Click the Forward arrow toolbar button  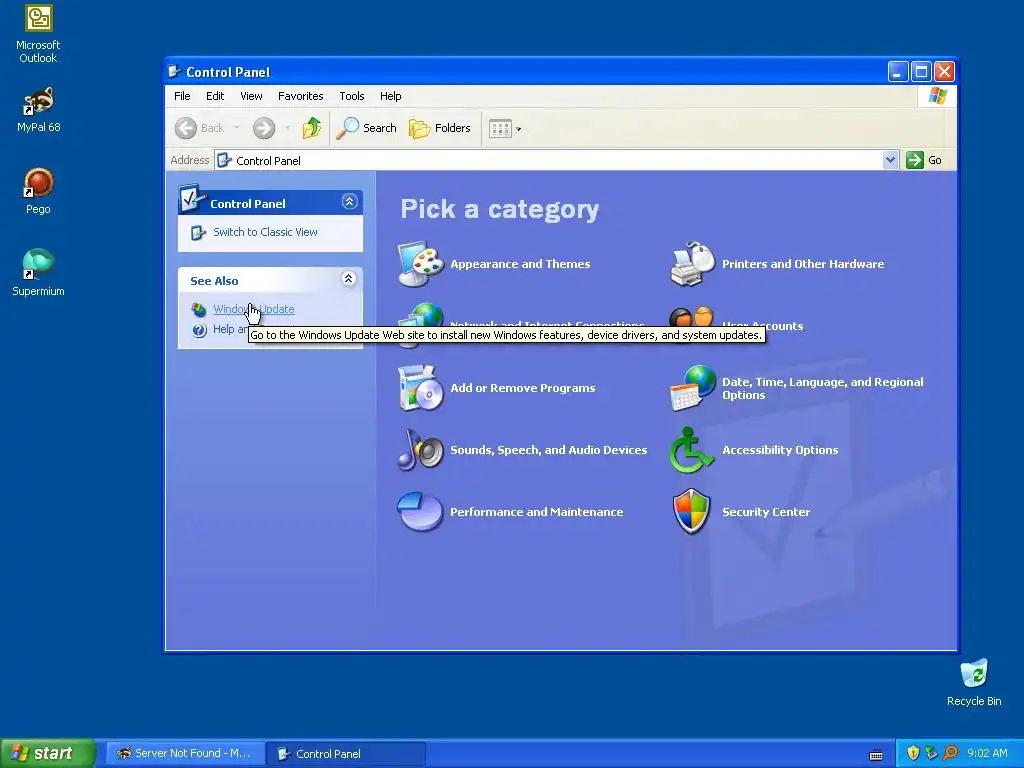tap(264, 128)
